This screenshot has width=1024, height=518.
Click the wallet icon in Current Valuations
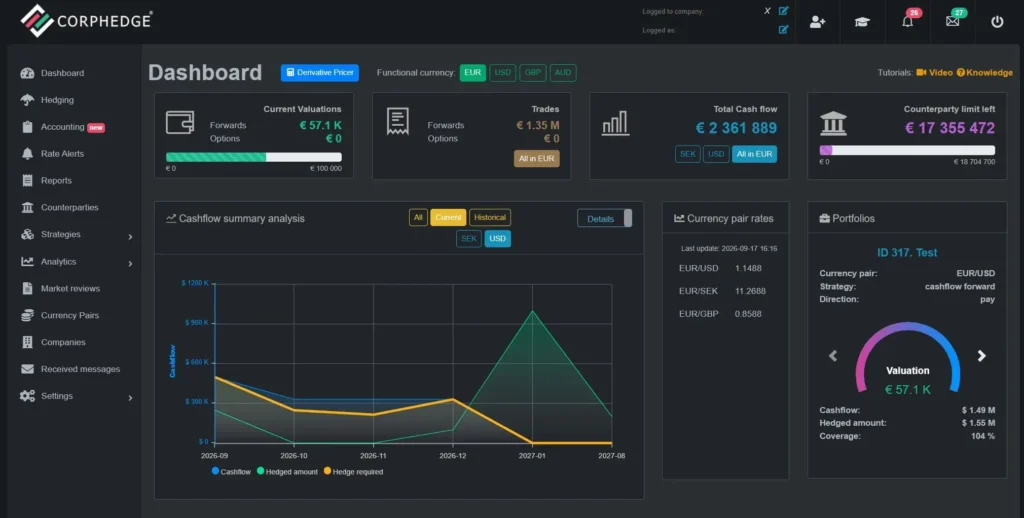(180, 122)
